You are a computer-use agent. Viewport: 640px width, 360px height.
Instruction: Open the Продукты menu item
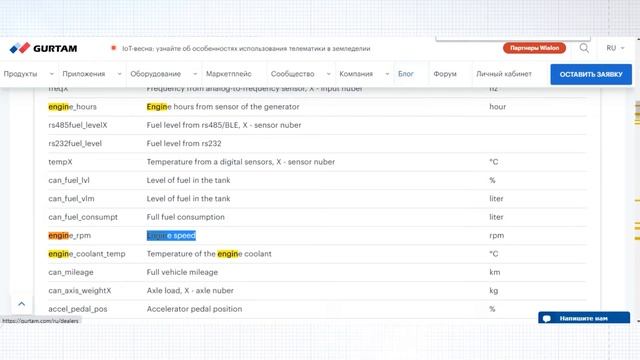click(x=20, y=74)
